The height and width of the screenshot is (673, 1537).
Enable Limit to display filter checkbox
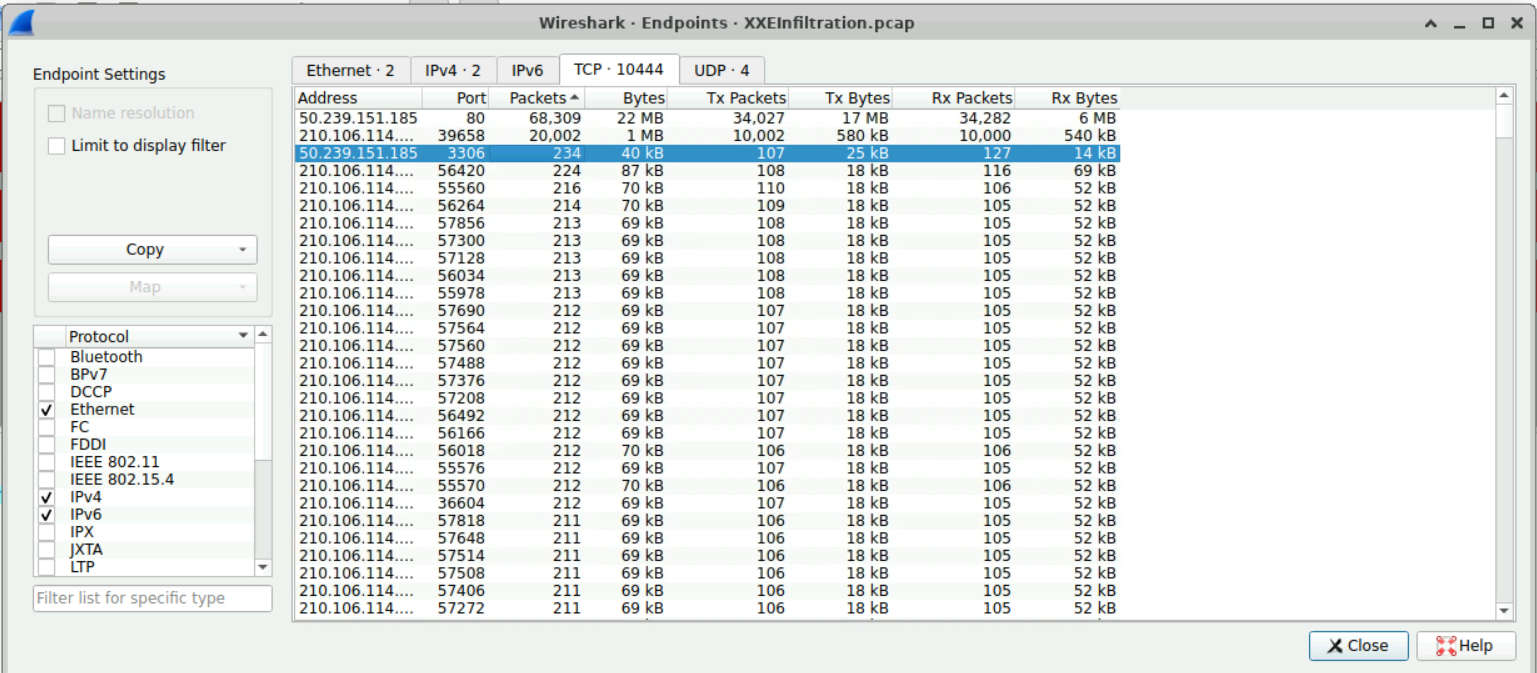coord(57,146)
